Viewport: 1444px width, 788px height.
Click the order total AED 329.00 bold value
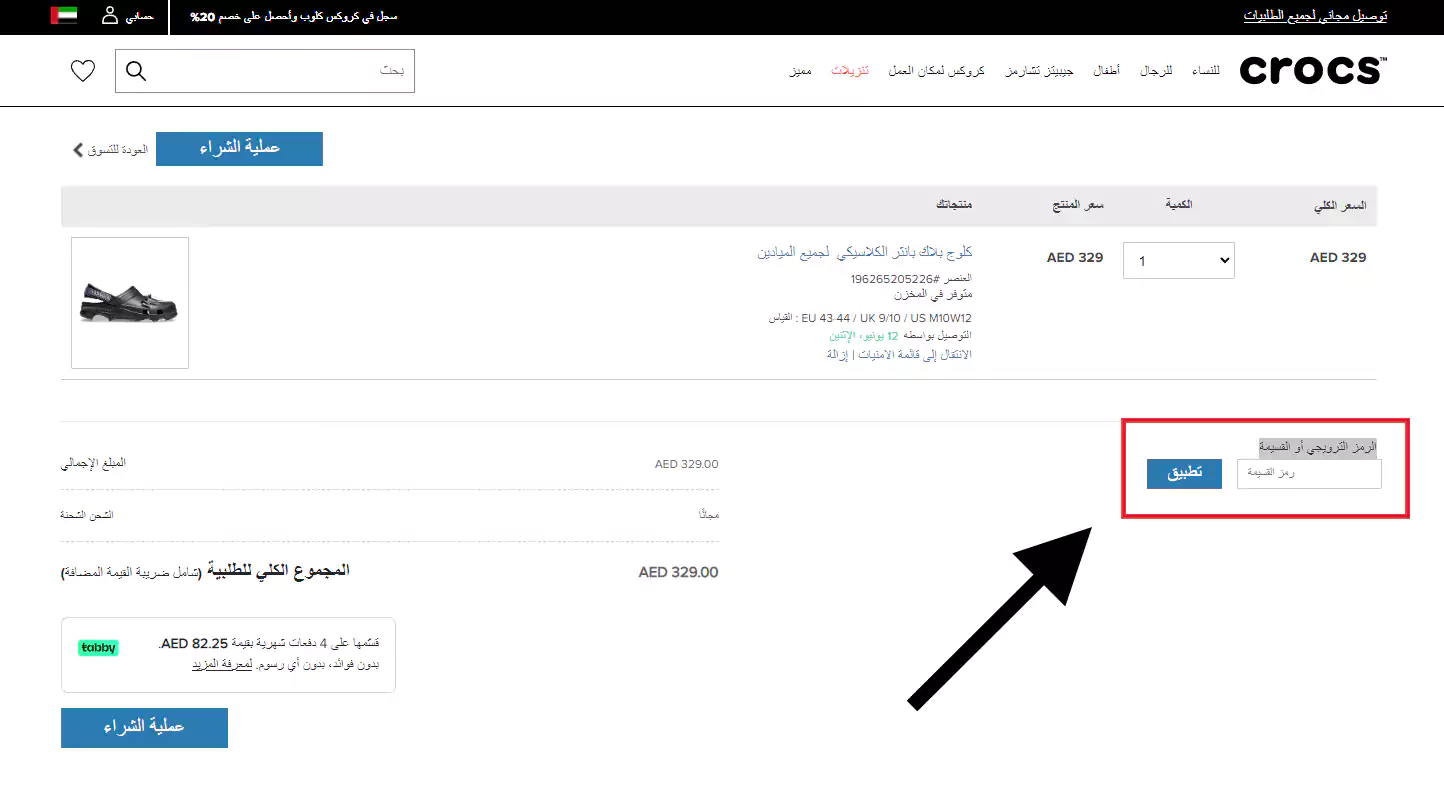pos(678,573)
